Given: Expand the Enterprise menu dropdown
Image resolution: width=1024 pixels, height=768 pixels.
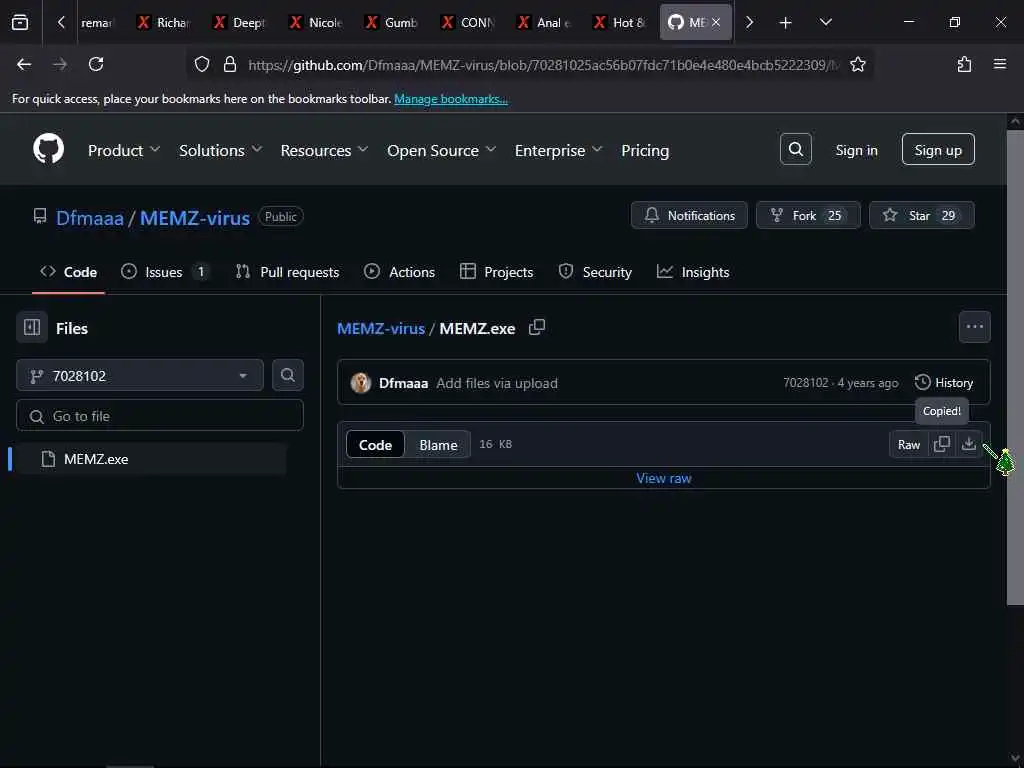Looking at the screenshot, I should [558, 150].
